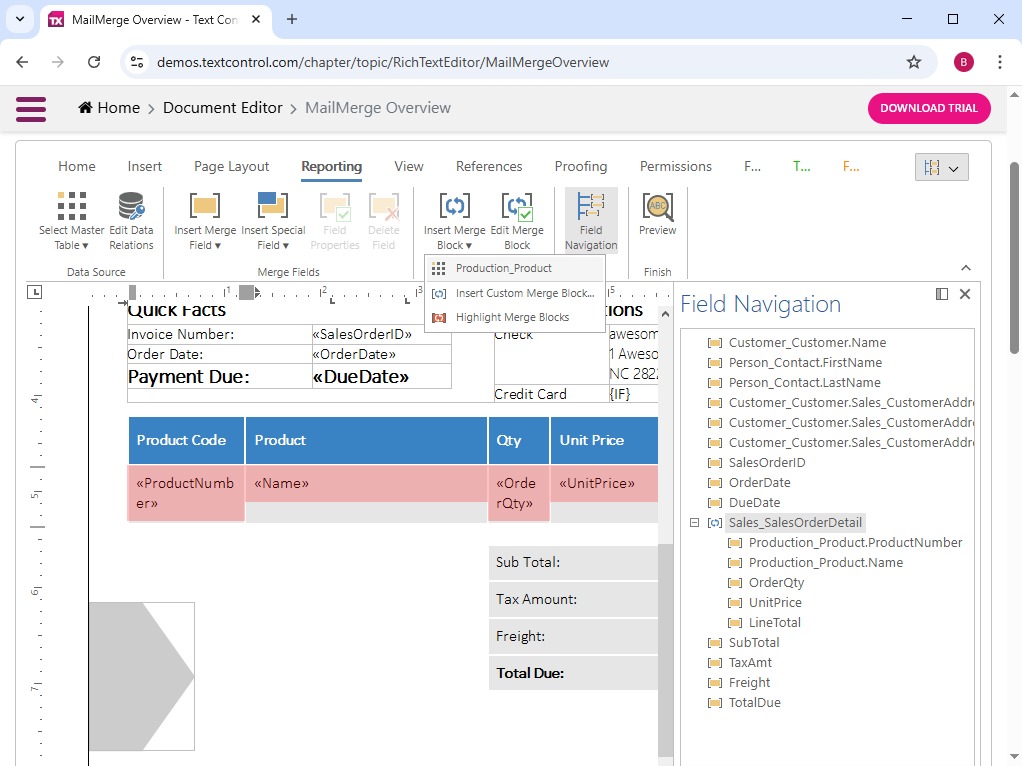This screenshot has height=766, width=1022.
Task: Switch to the Proofing ribbon tab
Action: coord(579,166)
